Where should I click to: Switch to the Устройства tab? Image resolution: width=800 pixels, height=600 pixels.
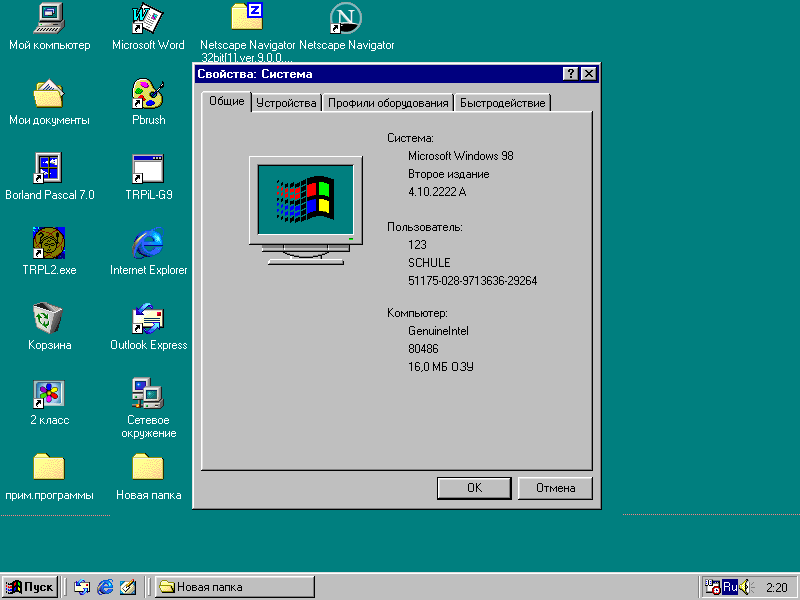(x=286, y=103)
